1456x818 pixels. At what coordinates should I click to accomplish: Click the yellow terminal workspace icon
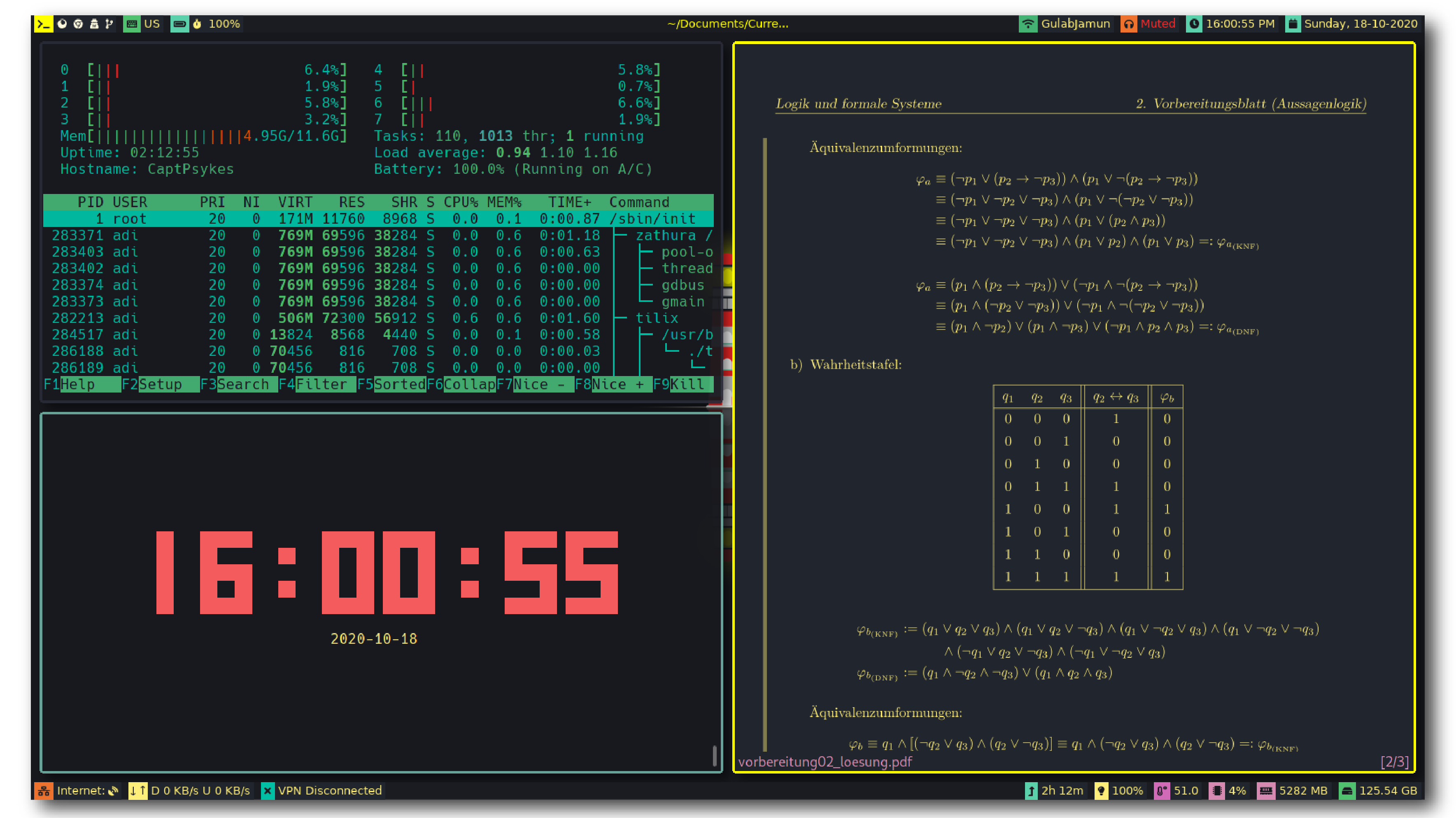[x=44, y=24]
